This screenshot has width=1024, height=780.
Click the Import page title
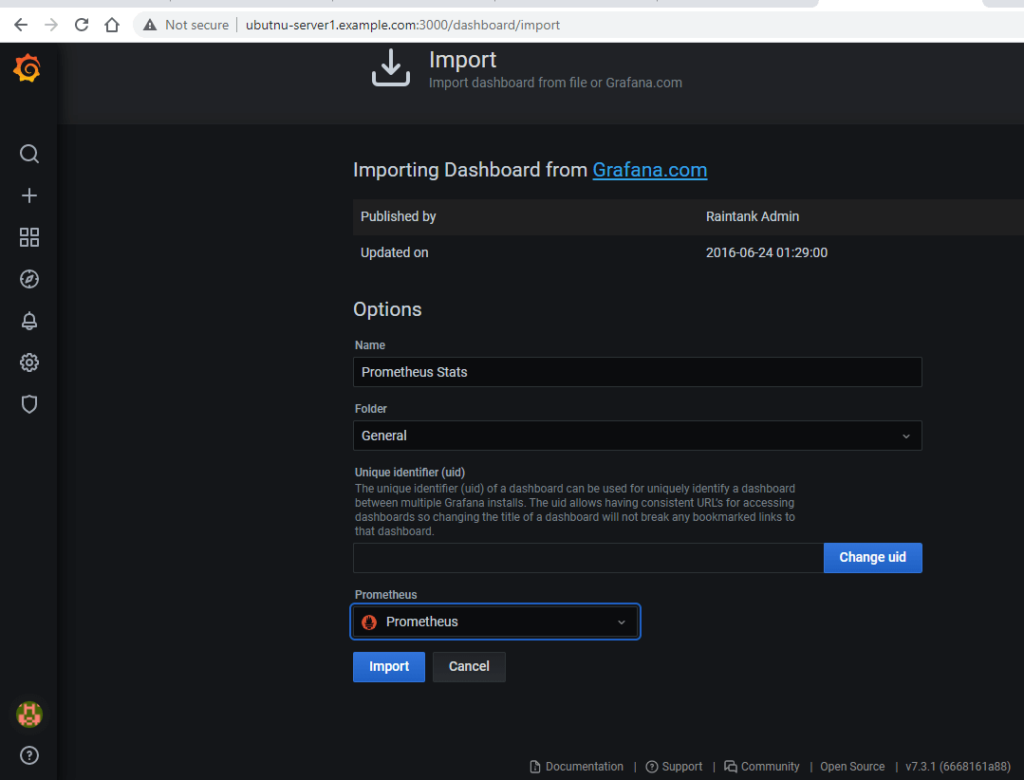[x=462, y=59]
